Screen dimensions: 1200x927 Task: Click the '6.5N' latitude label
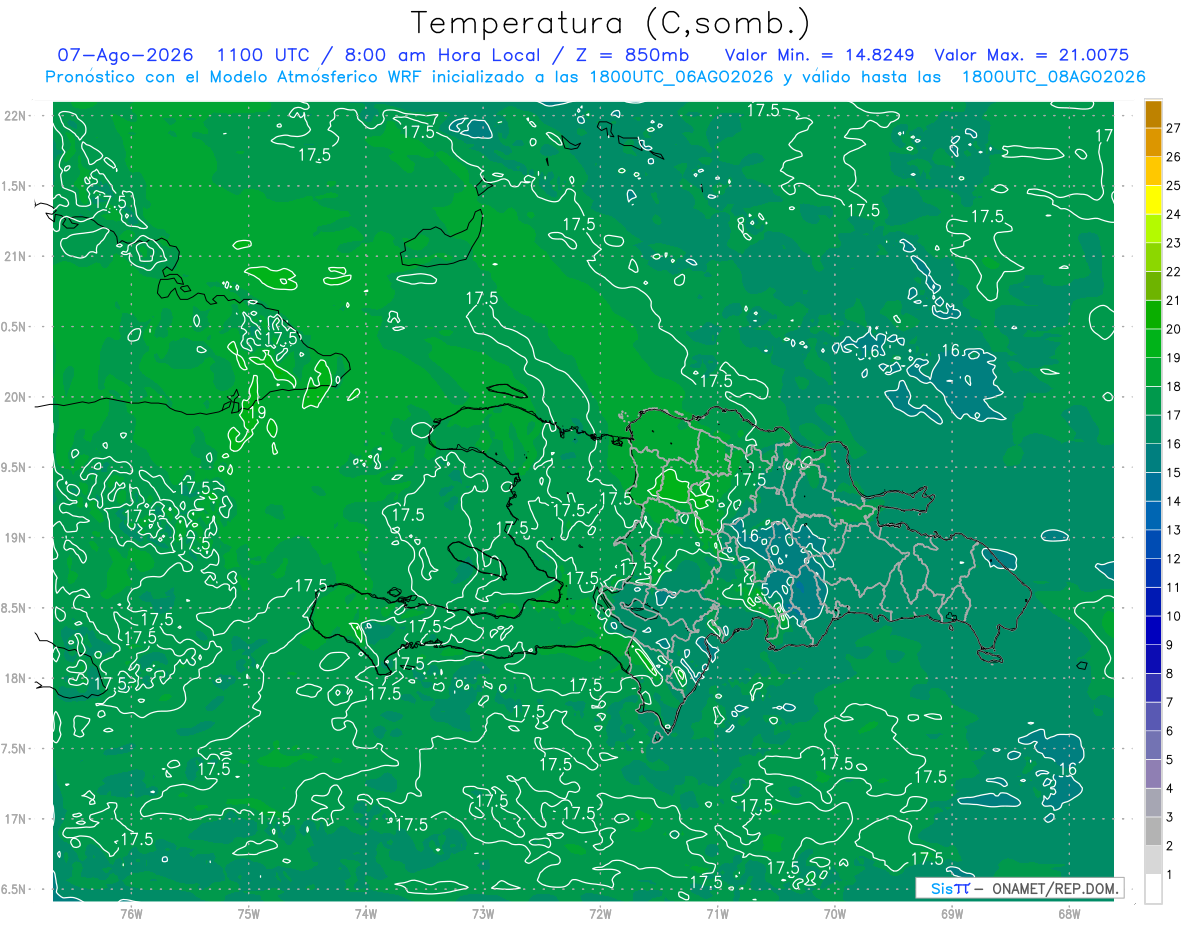[x=13, y=889]
